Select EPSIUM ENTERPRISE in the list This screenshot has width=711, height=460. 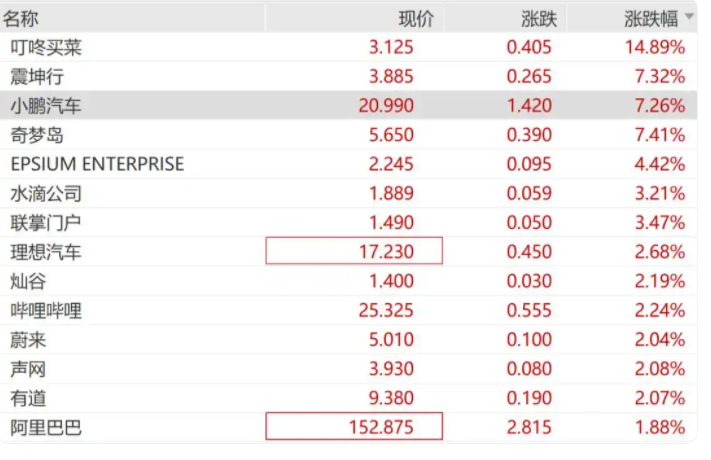click(97, 164)
